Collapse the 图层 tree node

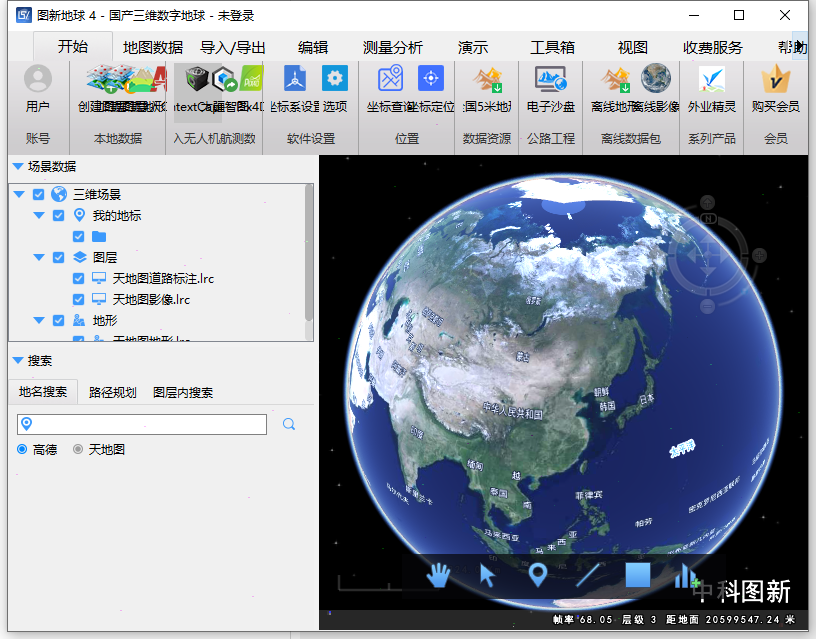coord(39,258)
